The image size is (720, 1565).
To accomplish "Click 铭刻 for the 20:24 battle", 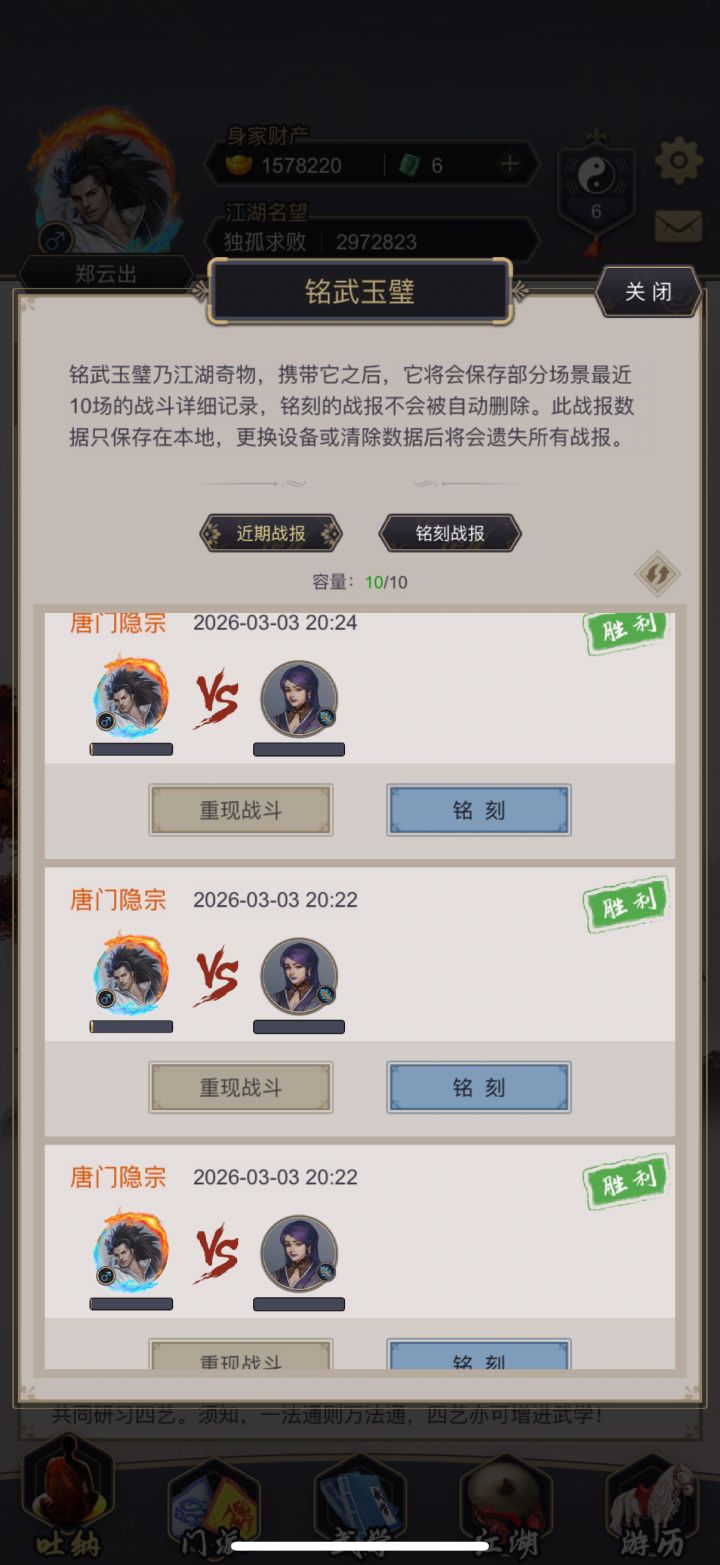I will (x=479, y=810).
